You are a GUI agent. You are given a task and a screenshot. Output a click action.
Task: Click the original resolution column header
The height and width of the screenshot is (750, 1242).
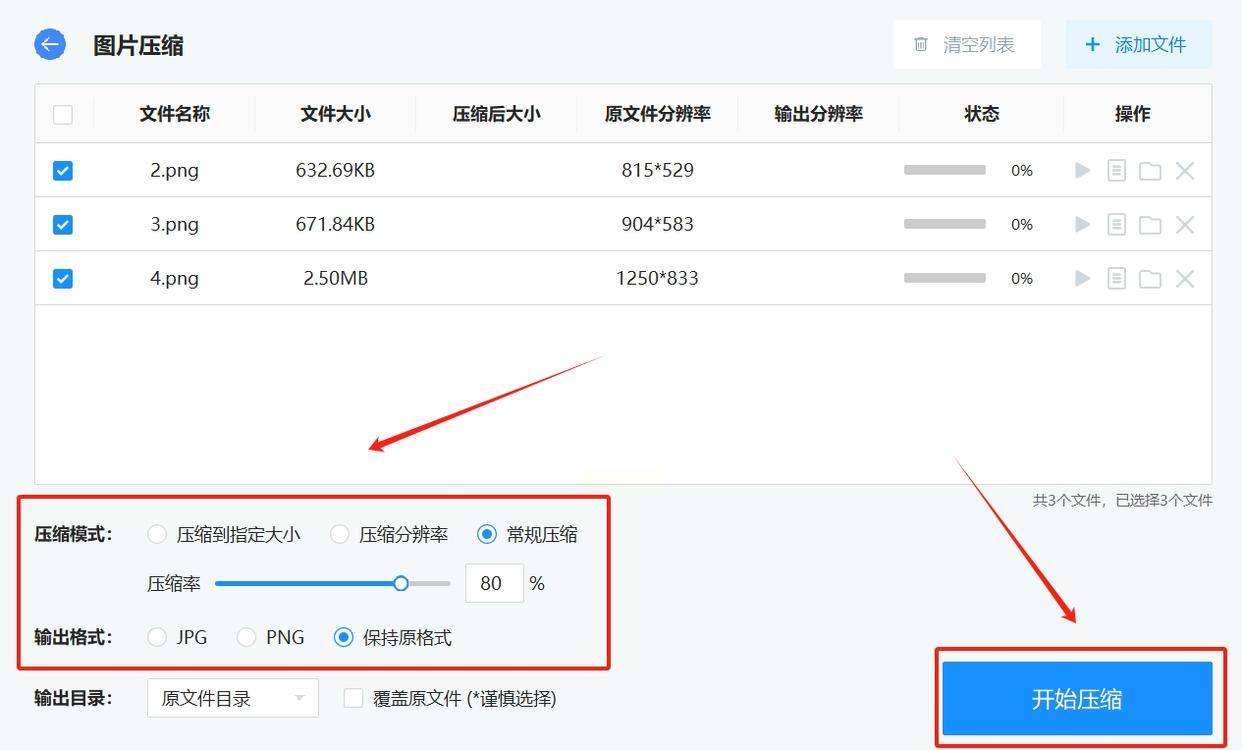[x=658, y=114]
